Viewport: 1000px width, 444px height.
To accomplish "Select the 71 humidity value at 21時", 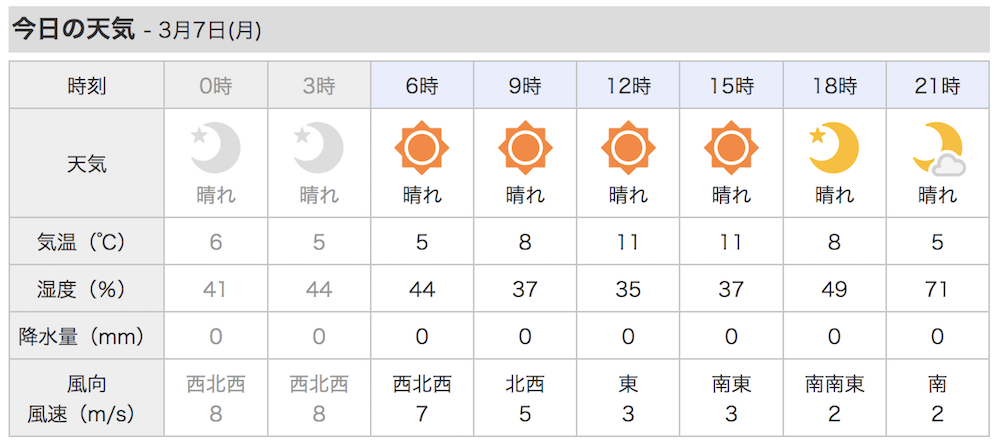I will coord(938,289).
